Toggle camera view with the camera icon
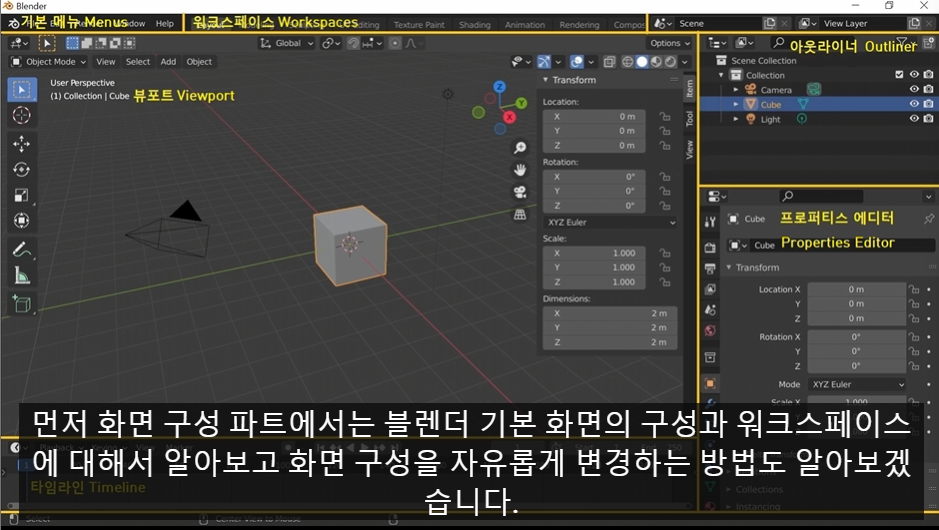 520,192
